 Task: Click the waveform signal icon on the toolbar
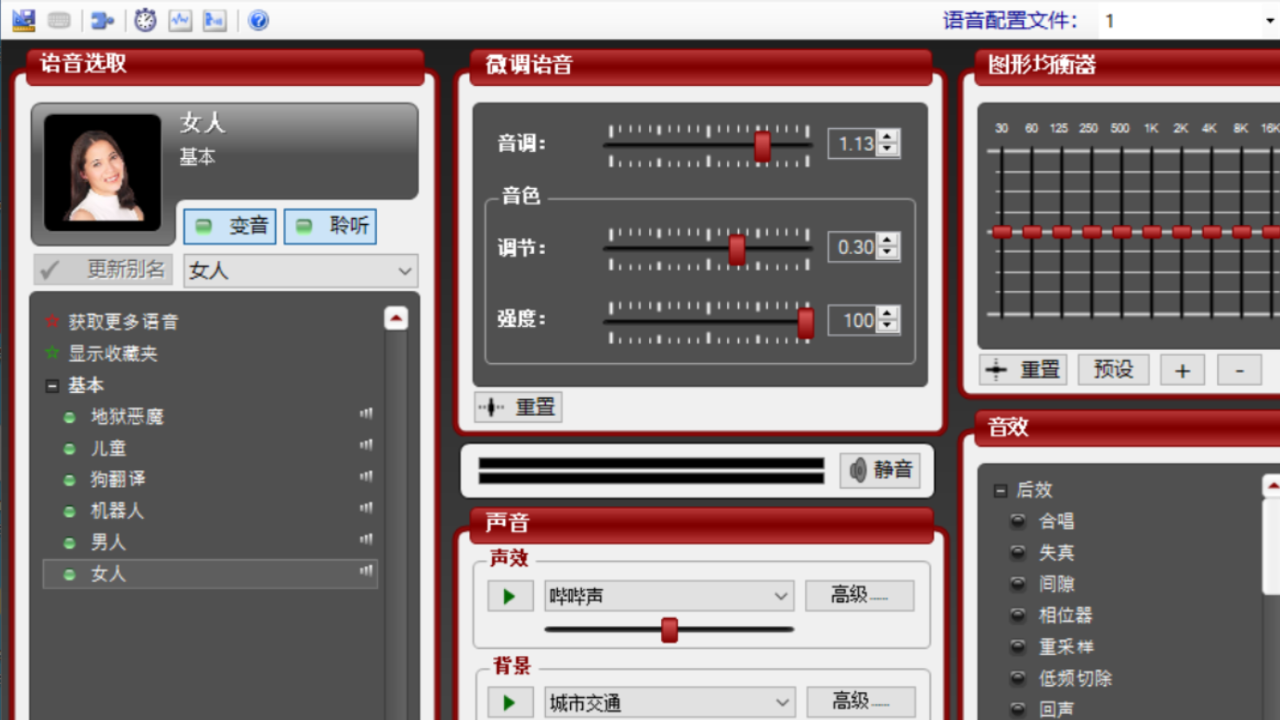(x=180, y=20)
